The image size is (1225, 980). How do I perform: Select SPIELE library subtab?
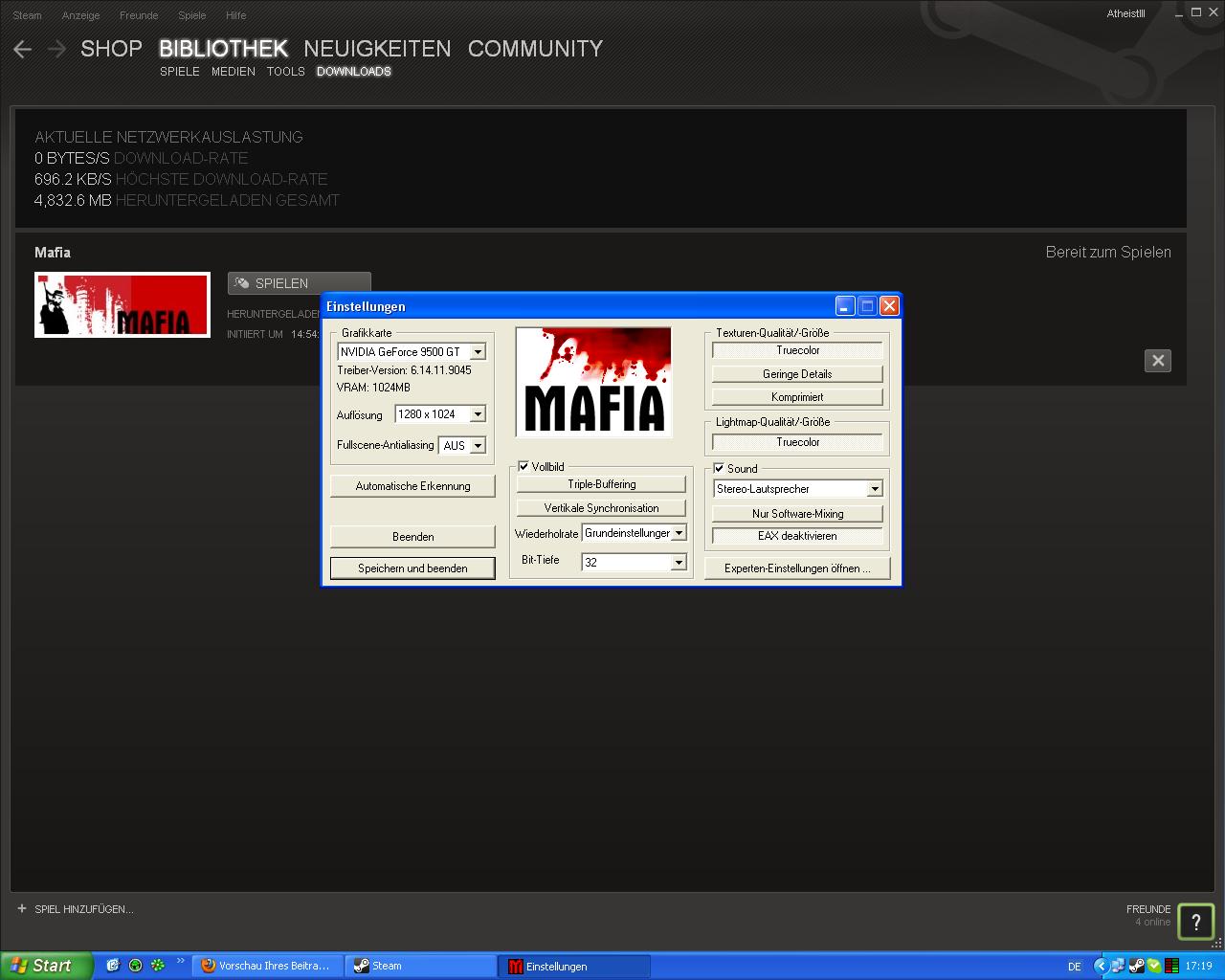180,72
